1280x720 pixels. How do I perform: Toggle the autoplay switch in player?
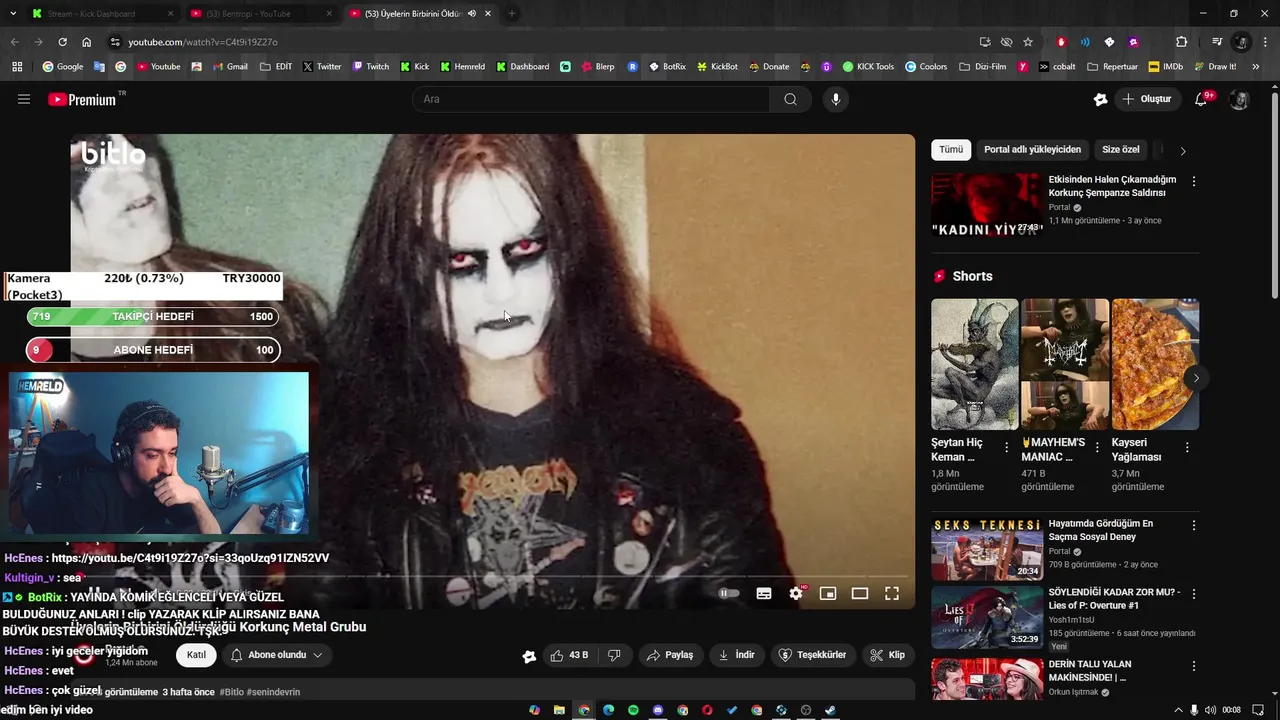point(729,593)
